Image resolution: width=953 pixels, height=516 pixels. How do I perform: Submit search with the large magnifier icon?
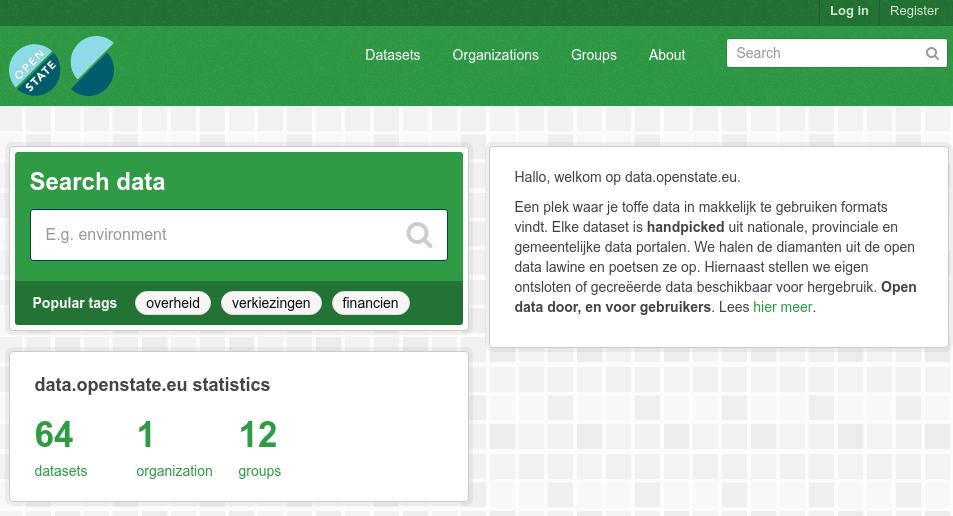coord(419,235)
